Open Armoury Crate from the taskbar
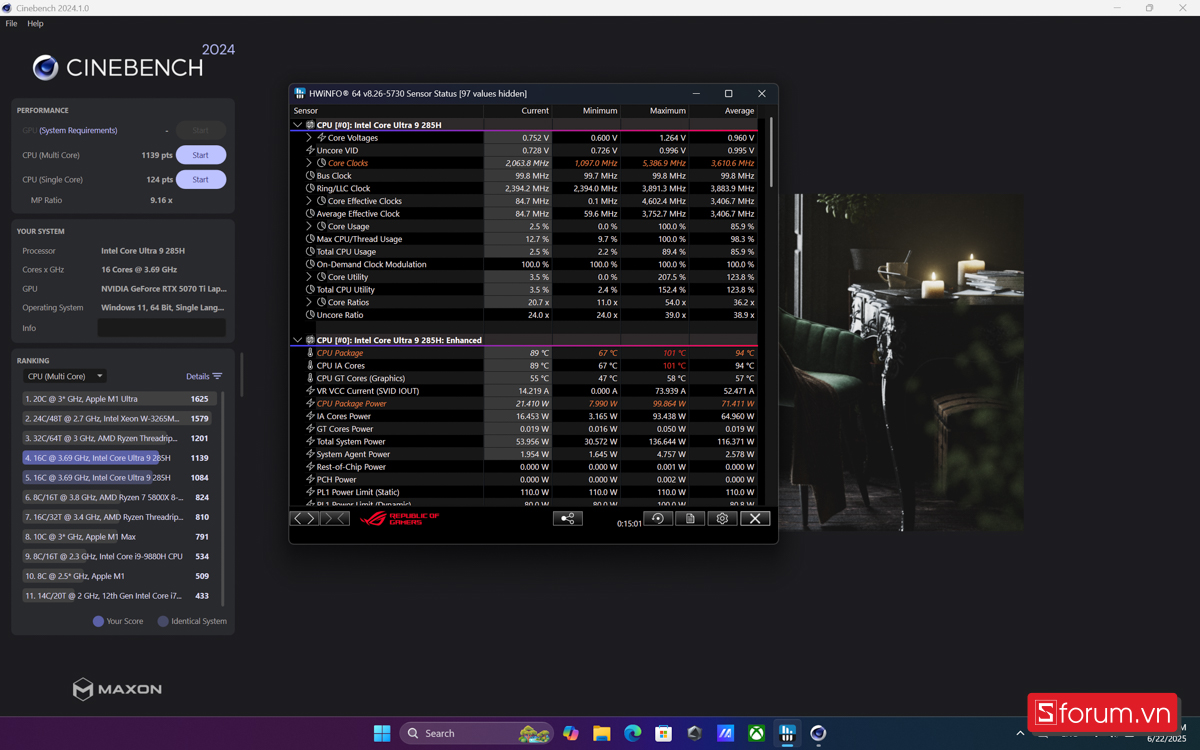The width and height of the screenshot is (1200, 750). click(x=695, y=733)
